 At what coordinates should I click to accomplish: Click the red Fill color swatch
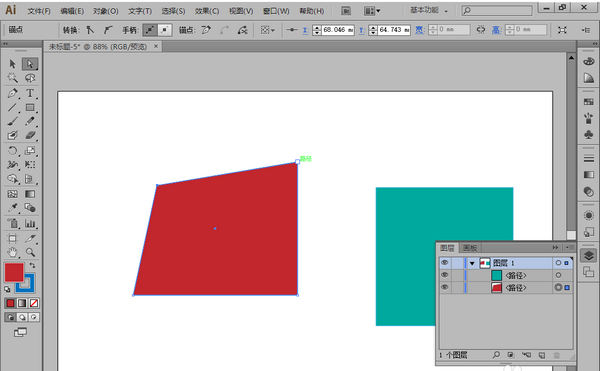click(14, 272)
